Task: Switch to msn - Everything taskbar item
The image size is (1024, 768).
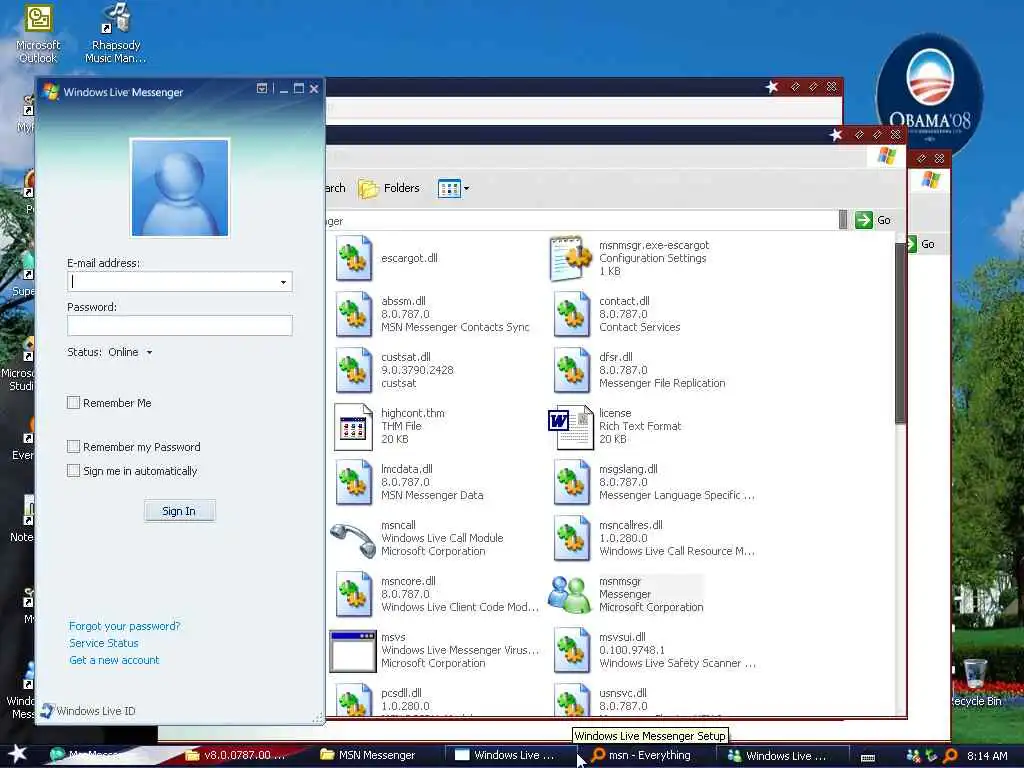Action: pos(641,755)
